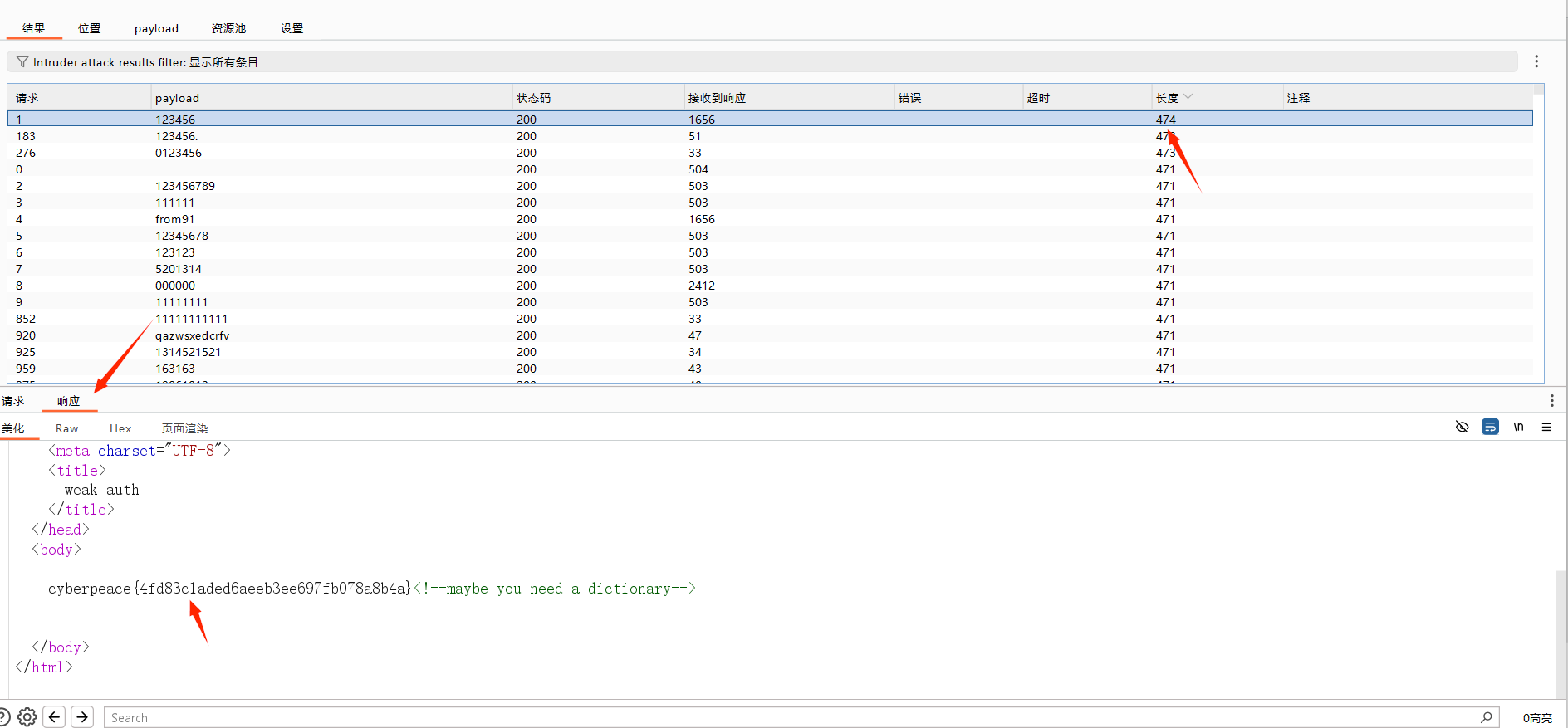The height and width of the screenshot is (728, 1568).
Task: Sort by the 状态码 column header
Action: pyautogui.click(x=598, y=98)
